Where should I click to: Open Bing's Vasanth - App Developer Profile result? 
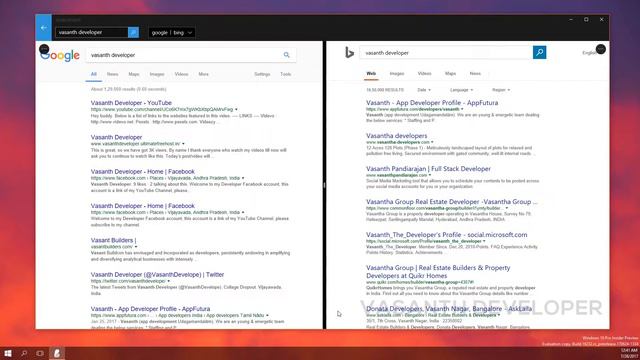pyautogui.click(x=432, y=103)
